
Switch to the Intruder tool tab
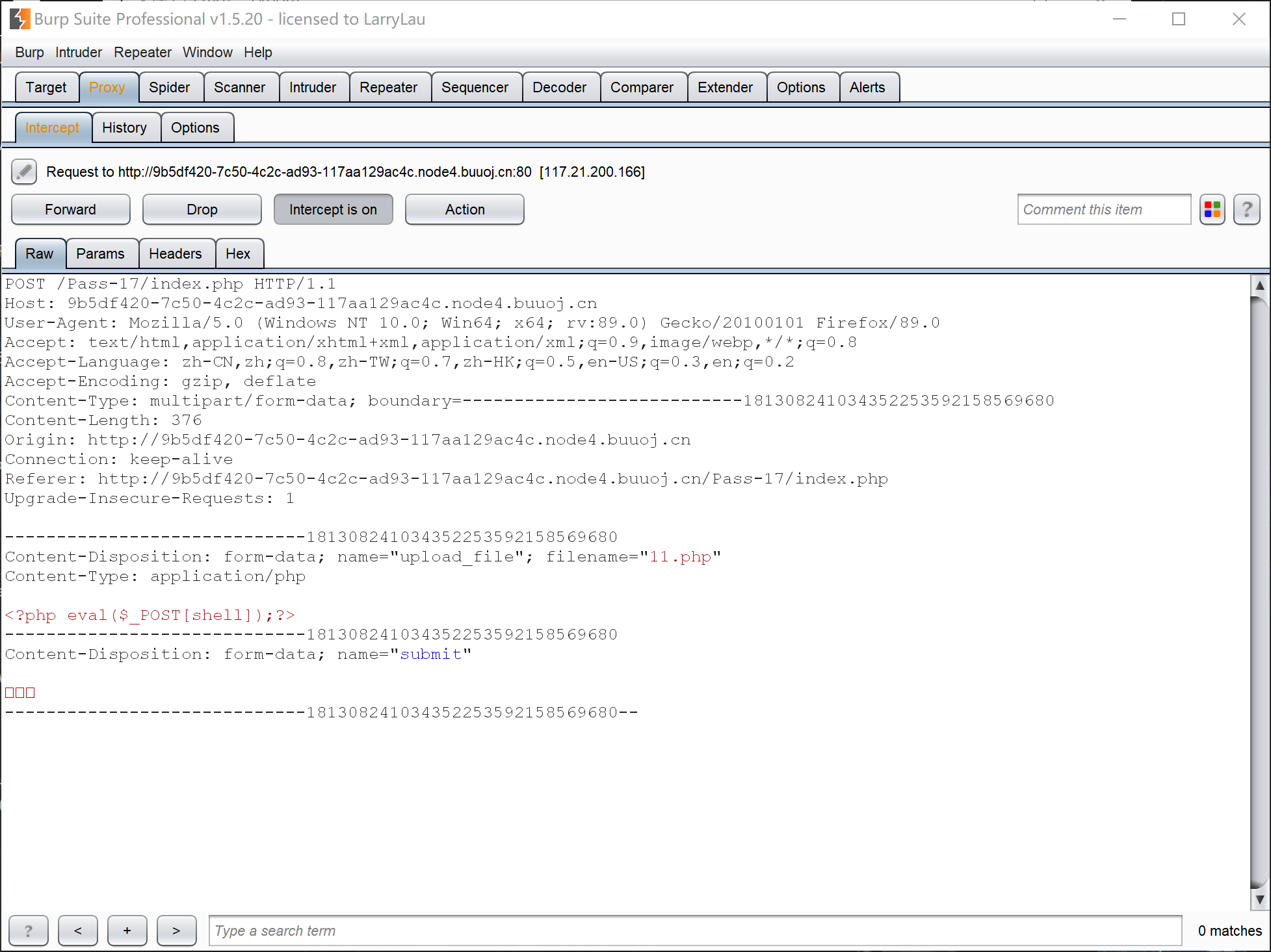[x=313, y=87]
